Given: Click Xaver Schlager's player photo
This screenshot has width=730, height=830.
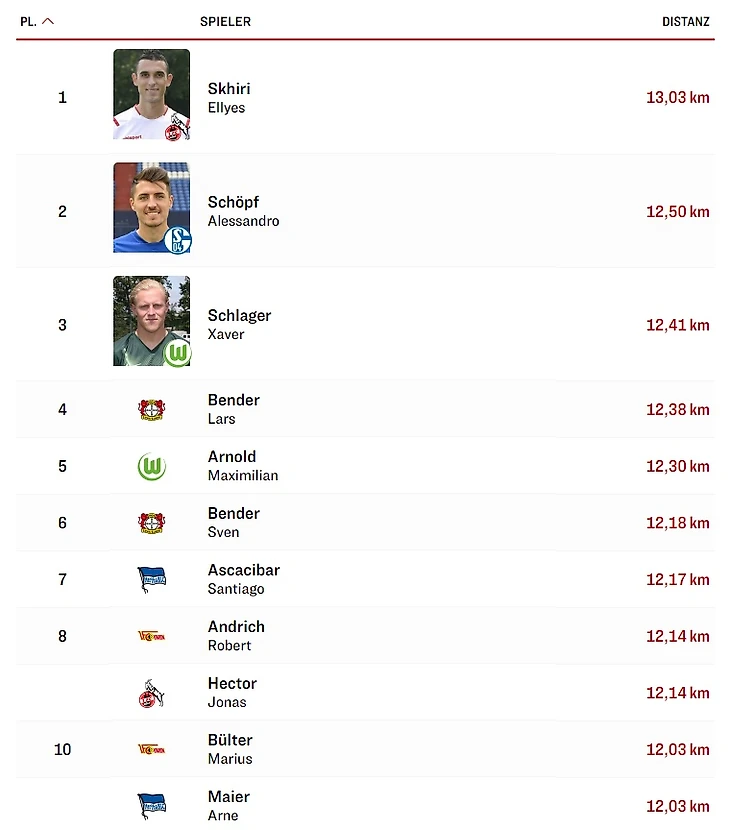Looking at the screenshot, I should coord(151,321).
